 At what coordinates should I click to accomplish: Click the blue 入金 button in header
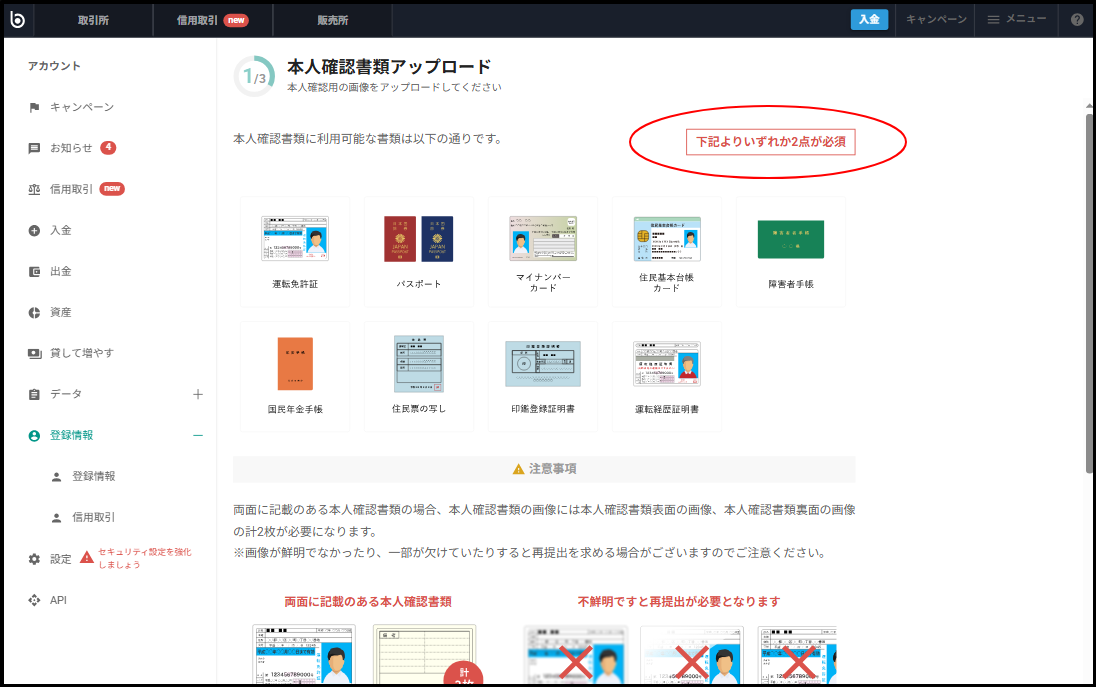tap(868, 19)
